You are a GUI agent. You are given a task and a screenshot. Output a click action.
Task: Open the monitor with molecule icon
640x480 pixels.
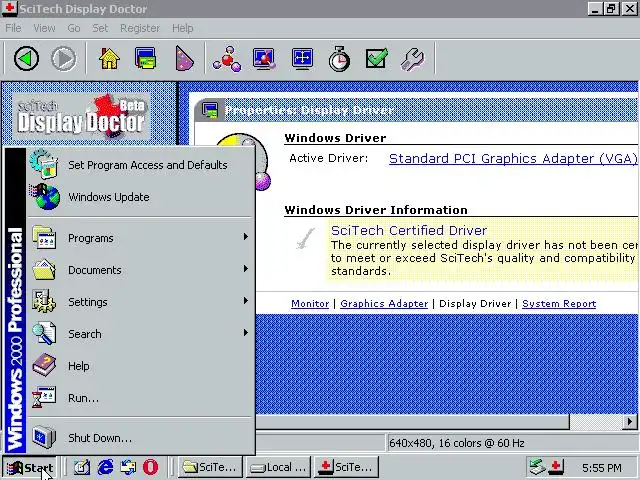tap(264, 59)
